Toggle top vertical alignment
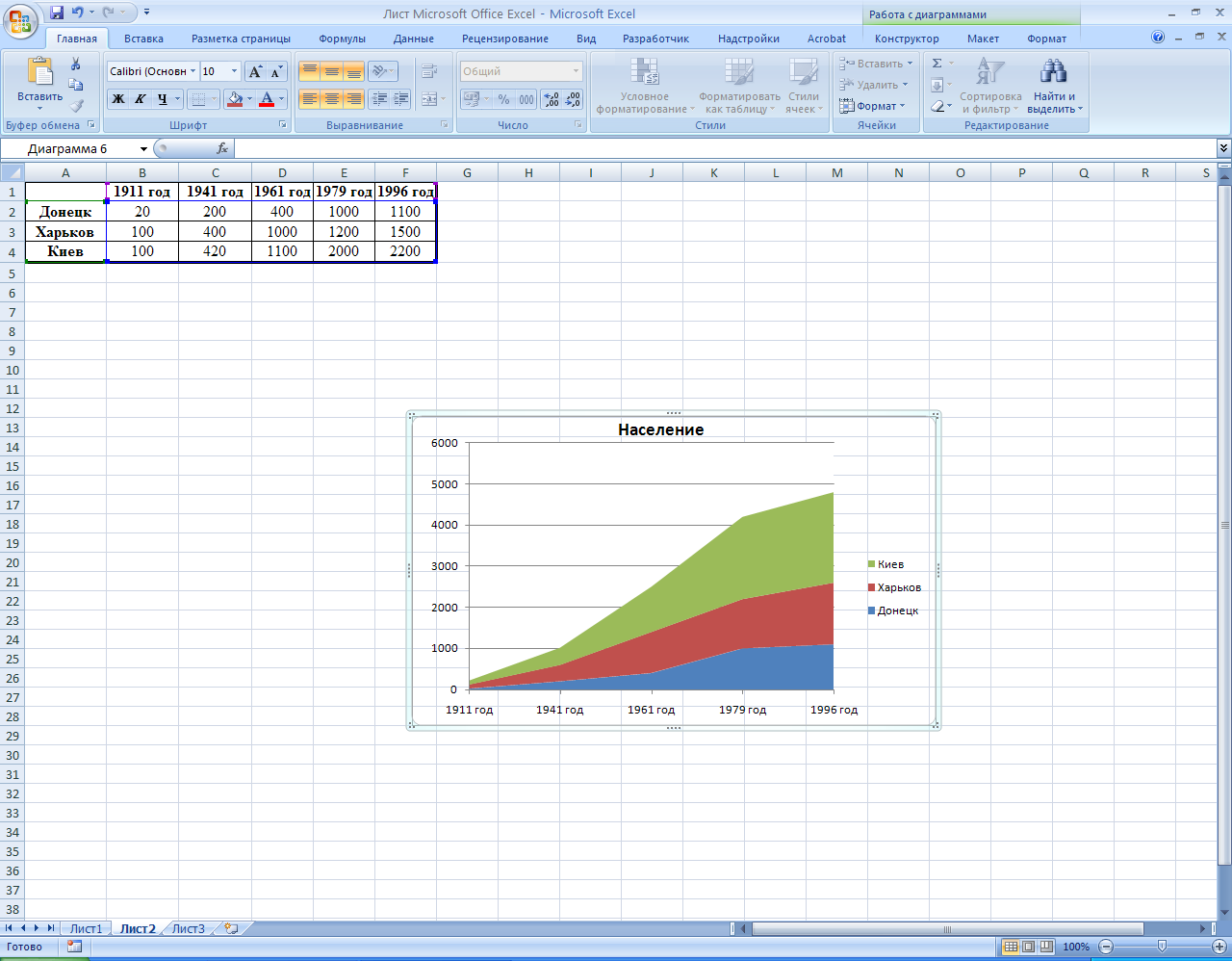Screen dimensions: 1232x961 (309, 71)
